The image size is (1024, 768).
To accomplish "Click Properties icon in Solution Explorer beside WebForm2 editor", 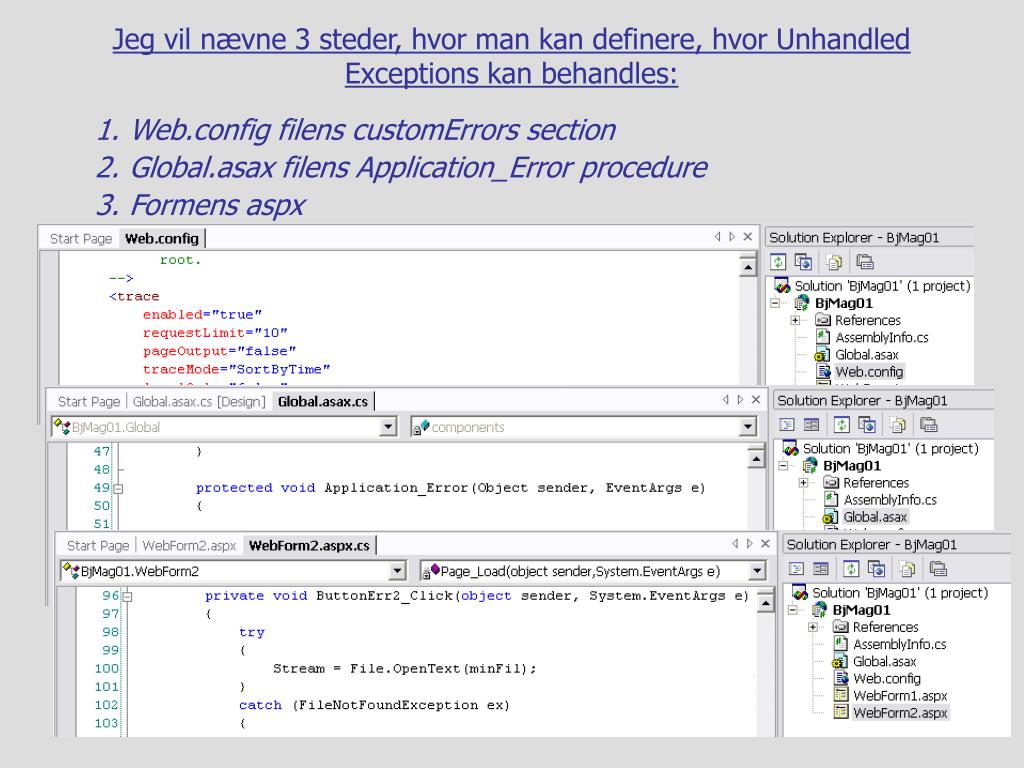I will coord(938,569).
